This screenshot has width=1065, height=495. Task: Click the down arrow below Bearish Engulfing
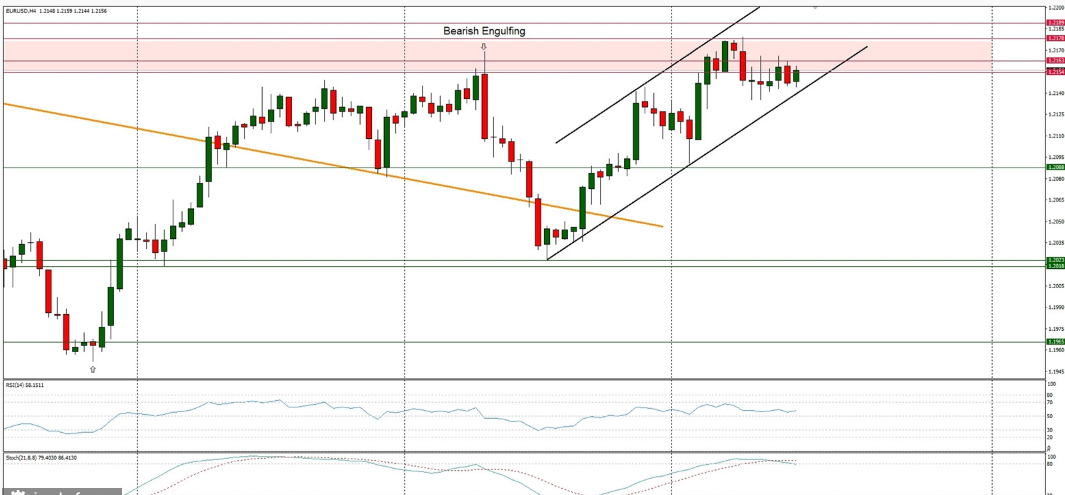(x=484, y=46)
